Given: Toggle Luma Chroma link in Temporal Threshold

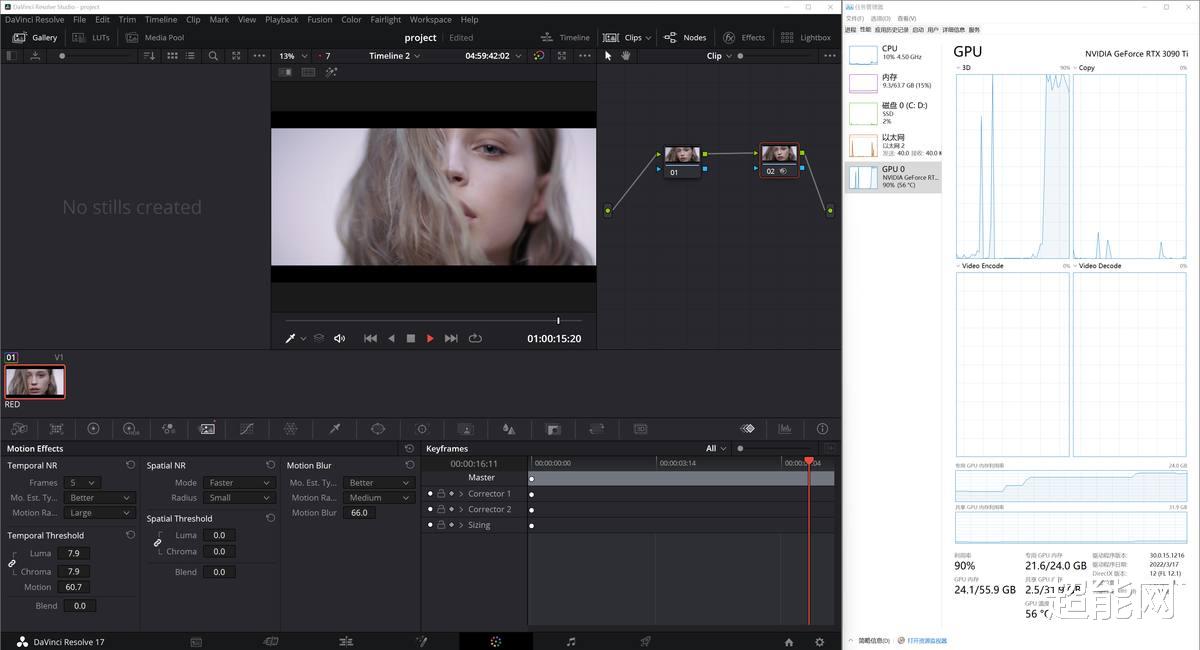Looking at the screenshot, I should coord(12,563).
